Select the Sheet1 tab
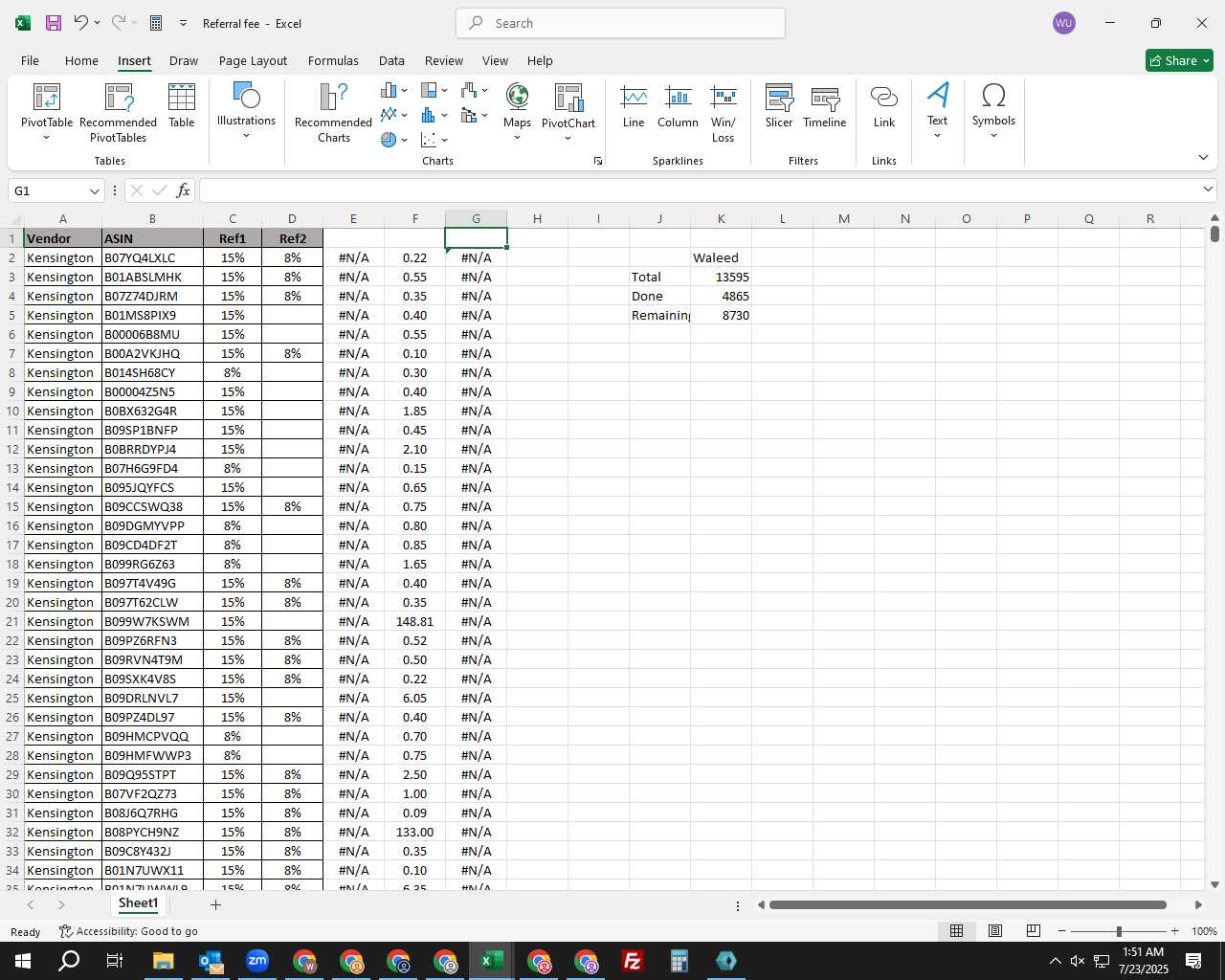The height and width of the screenshot is (980, 1225). (138, 903)
